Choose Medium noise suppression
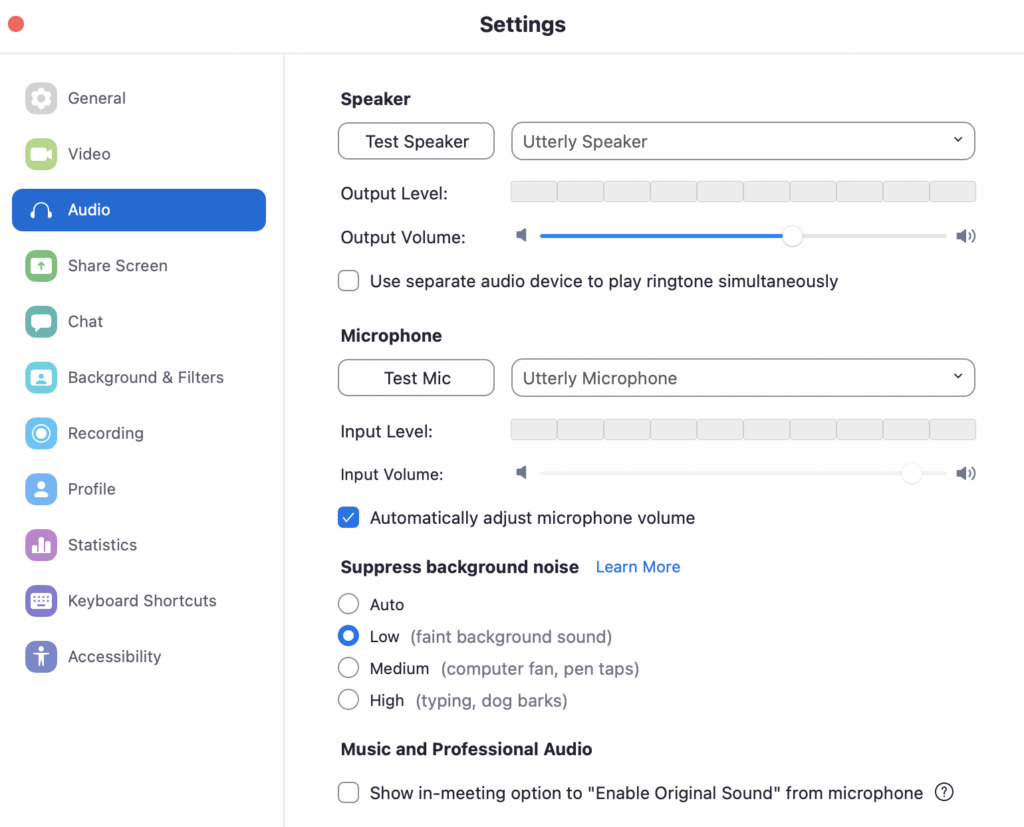The width and height of the screenshot is (1024, 827). [349, 668]
